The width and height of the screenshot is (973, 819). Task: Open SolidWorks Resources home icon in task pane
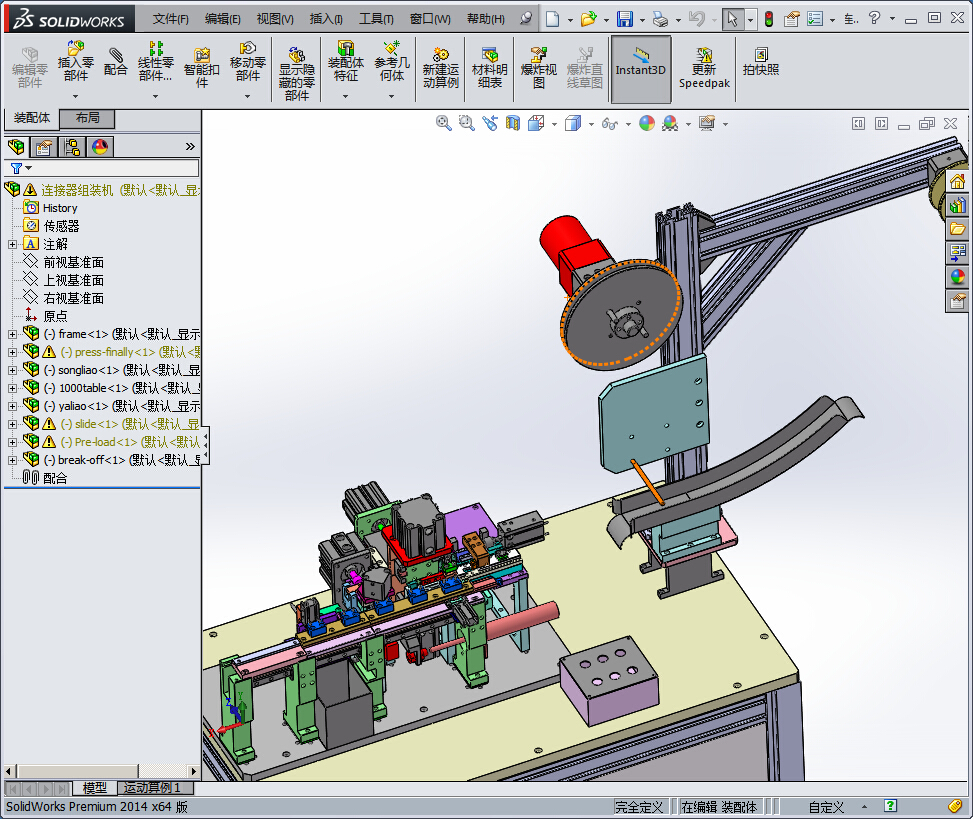click(x=957, y=182)
